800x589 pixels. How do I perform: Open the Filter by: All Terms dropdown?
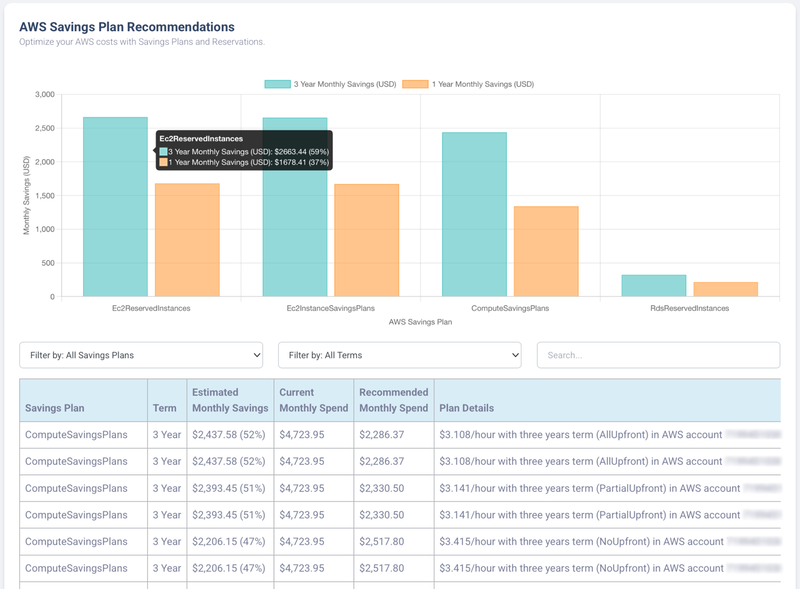point(399,355)
